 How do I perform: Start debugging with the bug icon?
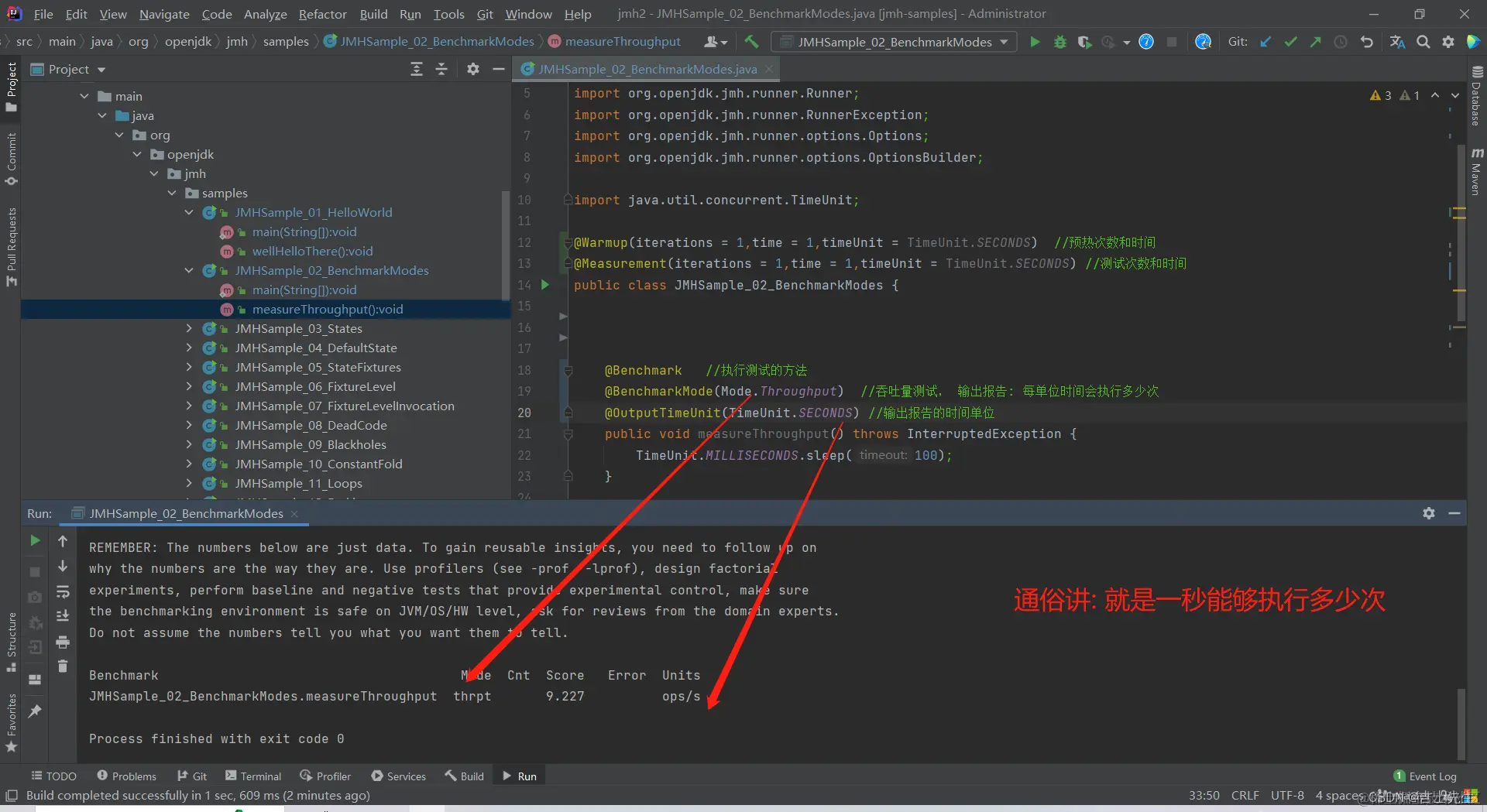(x=1060, y=42)
